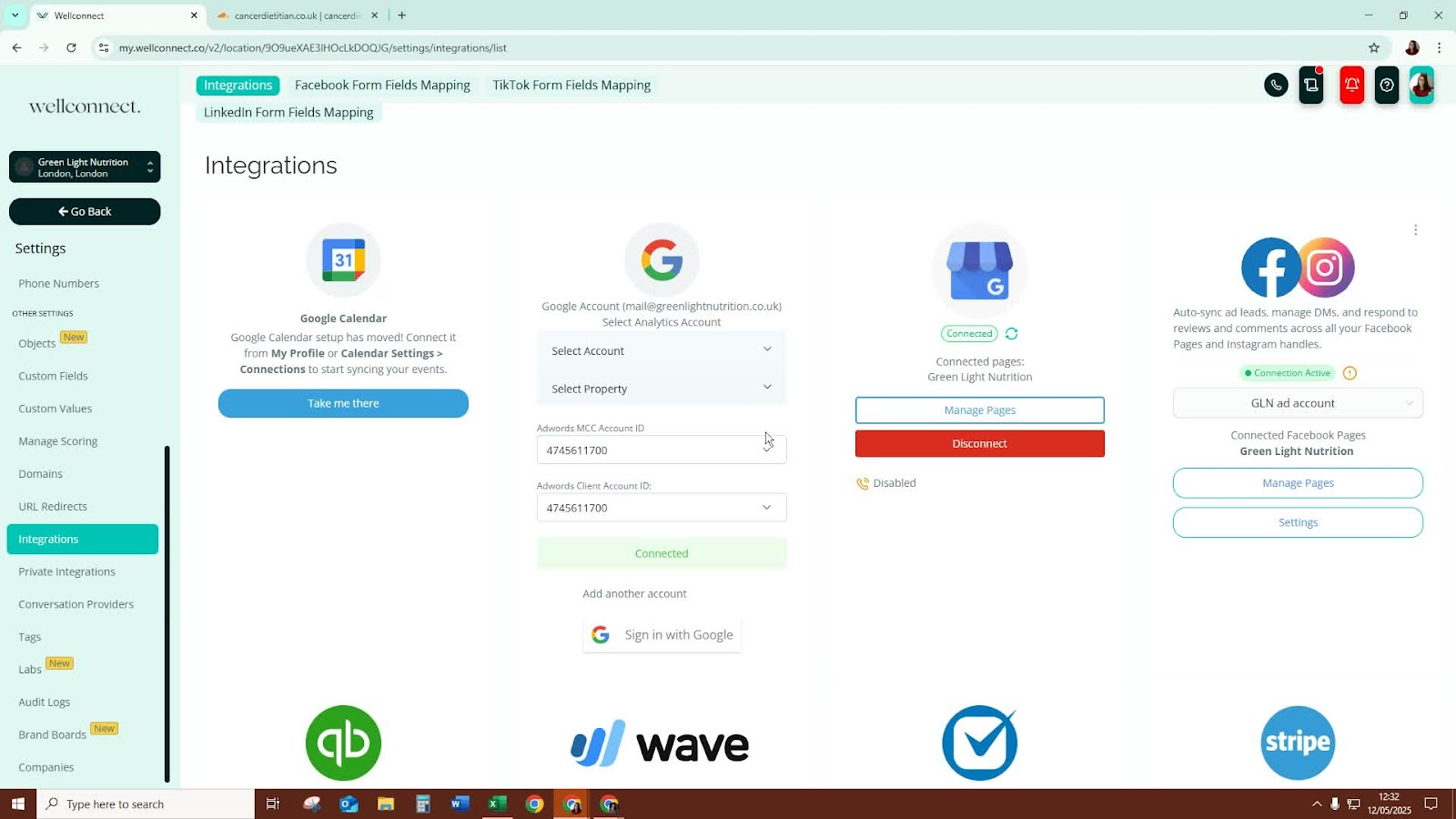Switch to the cancerdietitian.co.uk browser tab

pos(297,15)
